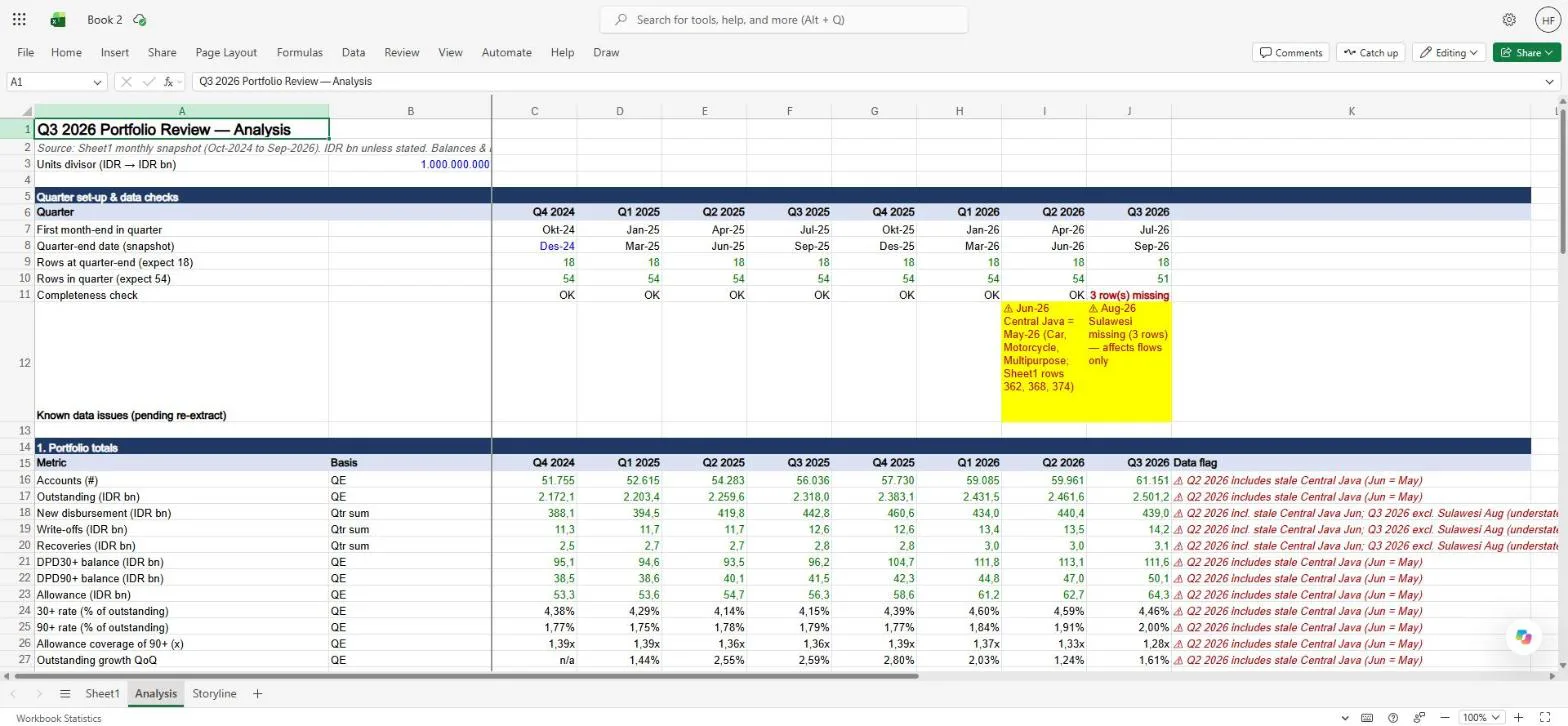
Task: Open the HF account avatar
Action: pos(1547,19)
